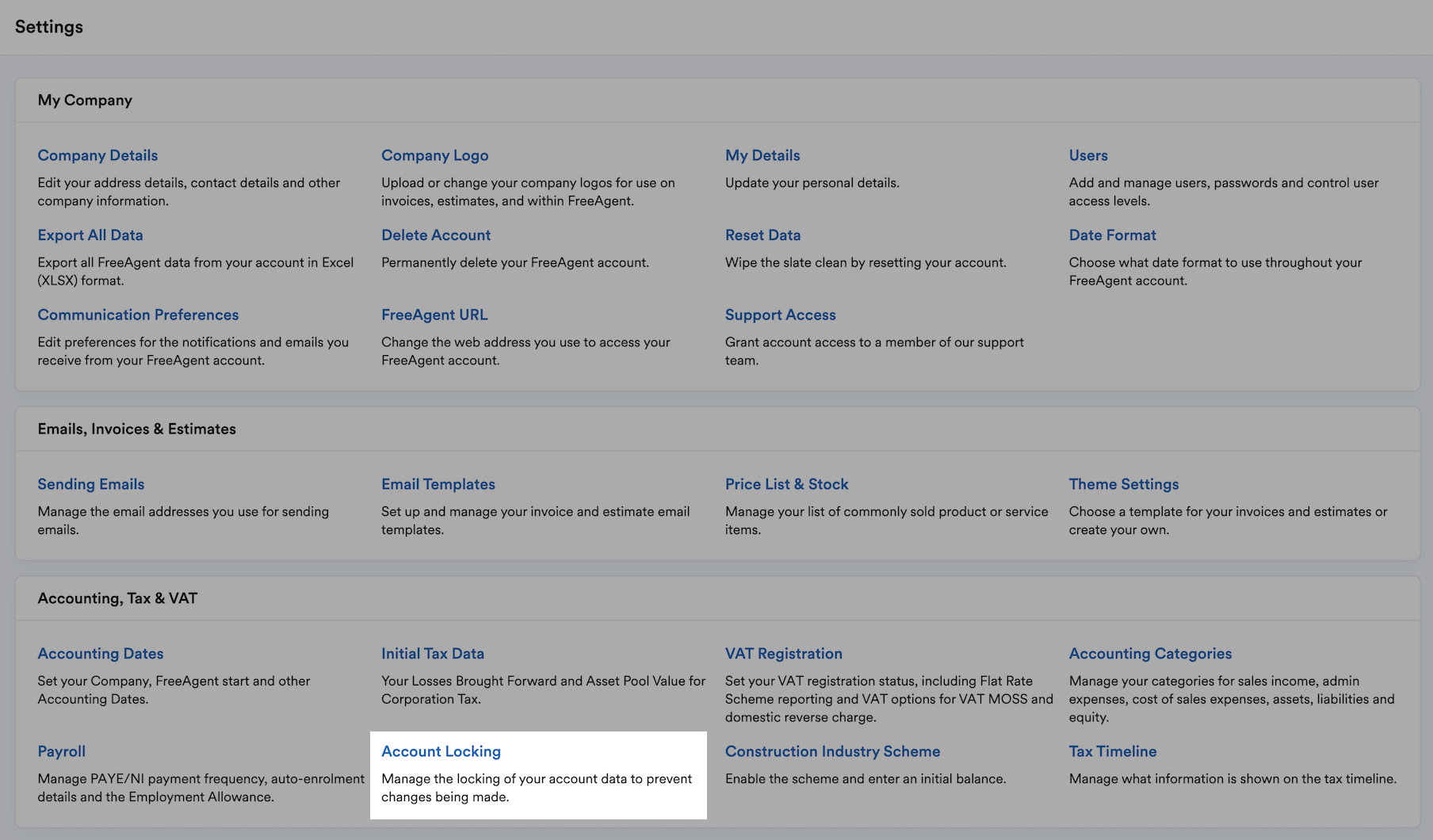
Task: Open the Delete Account page
Action: pos(436,235)
